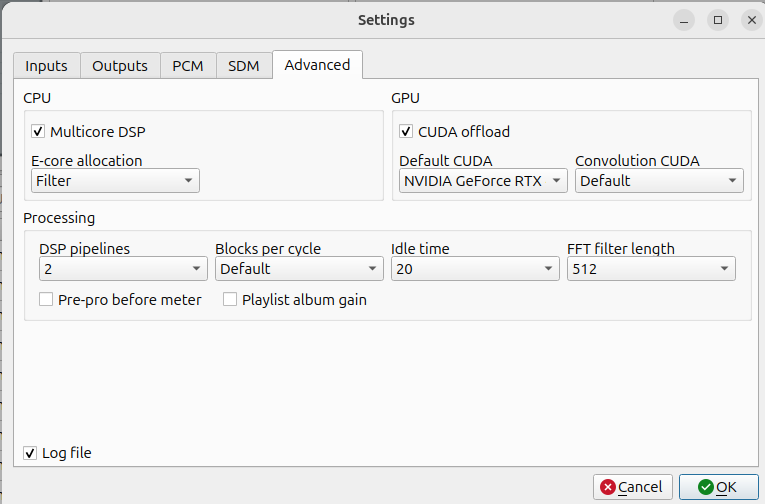The image size is (765, 504).
Task: Cancel the Settings dialog
Action: pos(632,487)
